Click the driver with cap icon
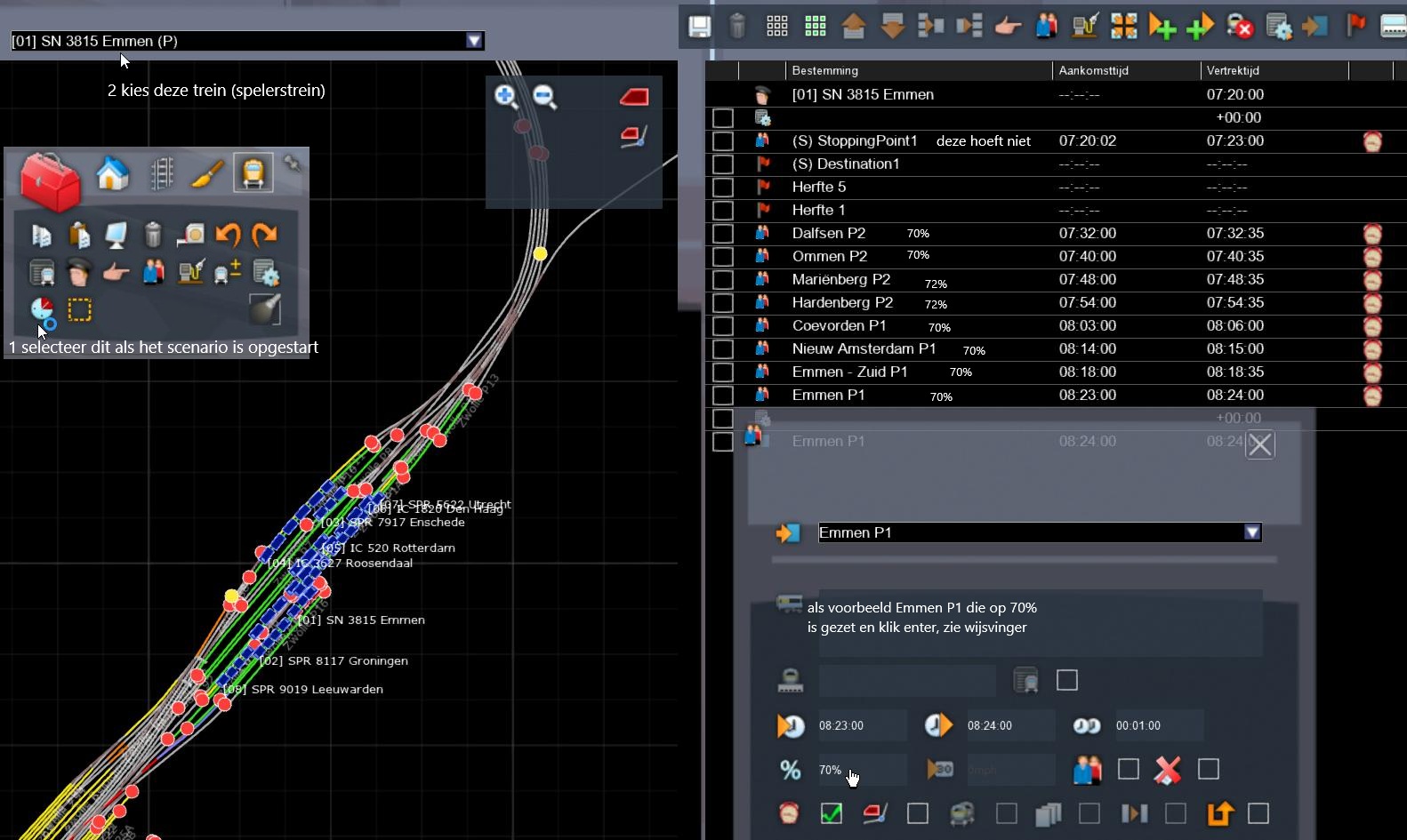The height and width of the screenshot is (840, 1407). pos(79,272)
